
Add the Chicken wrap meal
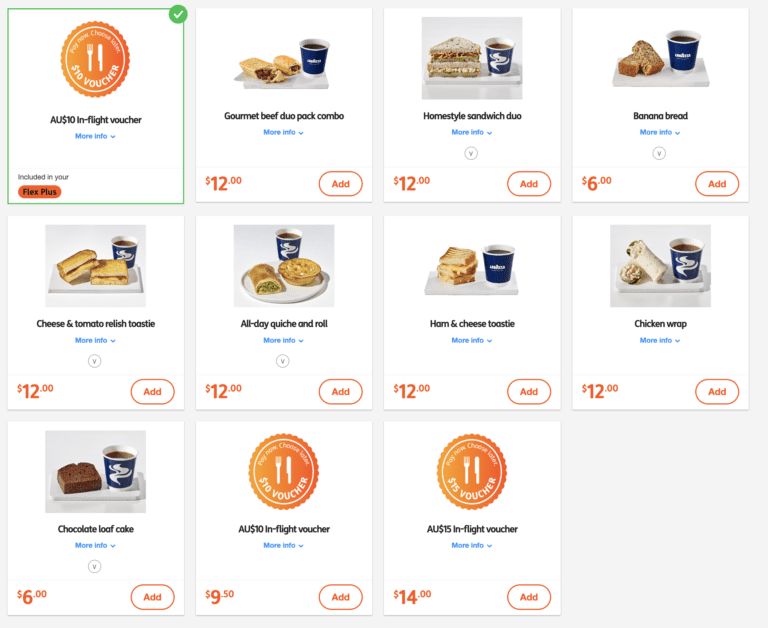717,392
